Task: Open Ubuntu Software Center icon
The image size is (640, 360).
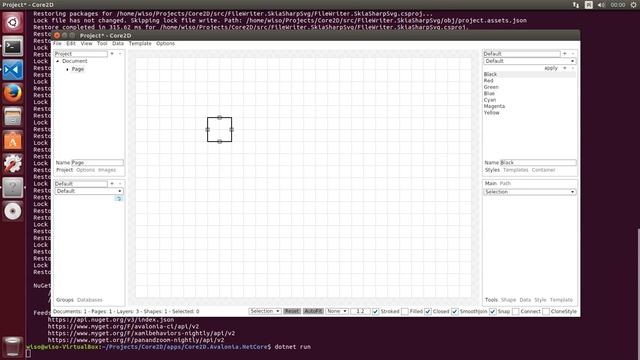Action: (13, 141)
